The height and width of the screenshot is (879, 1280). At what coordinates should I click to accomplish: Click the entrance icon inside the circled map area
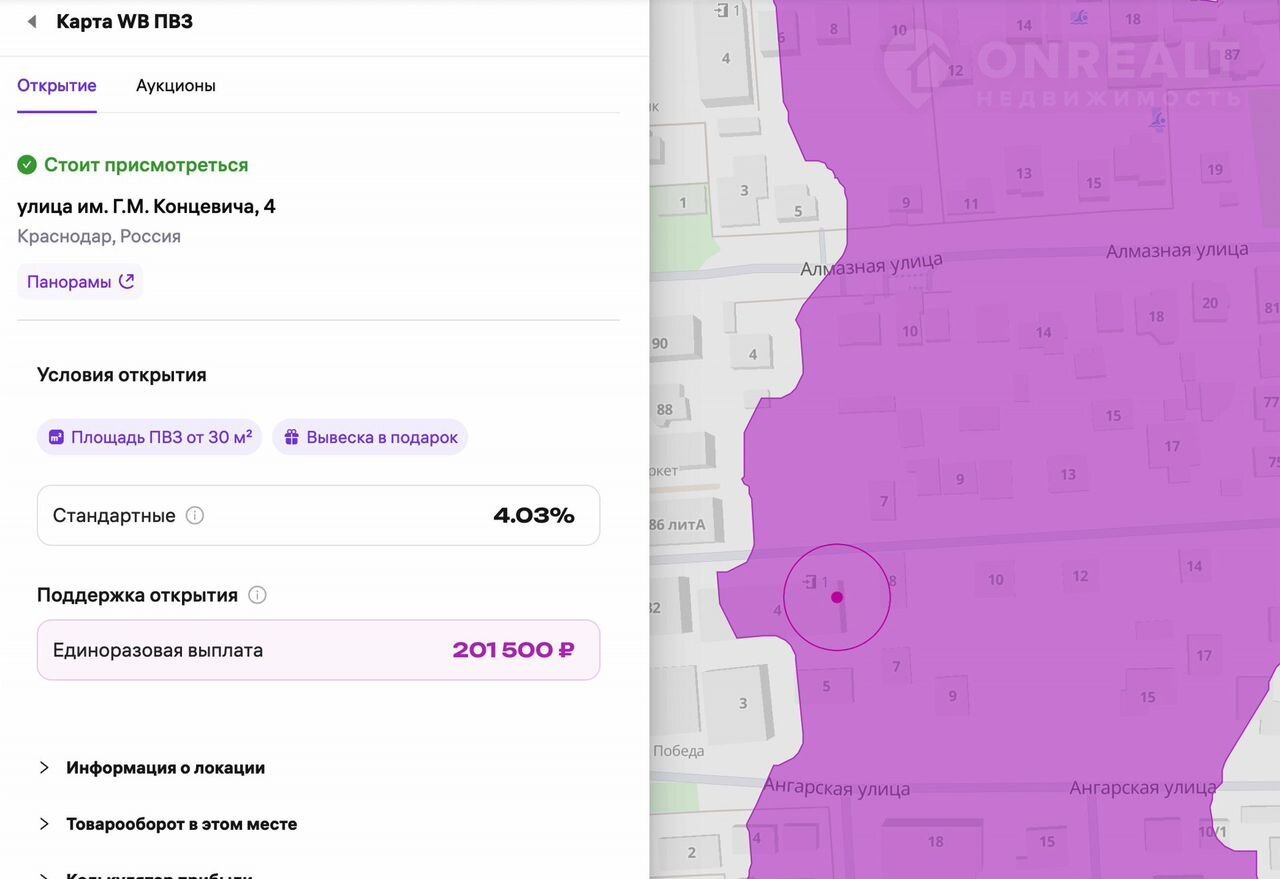[810, 581]
